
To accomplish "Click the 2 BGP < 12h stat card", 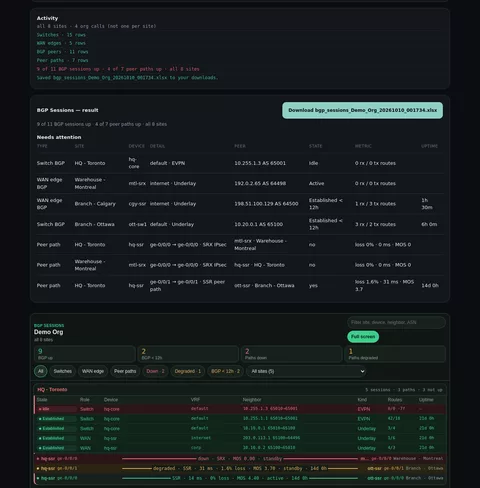I will pos(188,354).
